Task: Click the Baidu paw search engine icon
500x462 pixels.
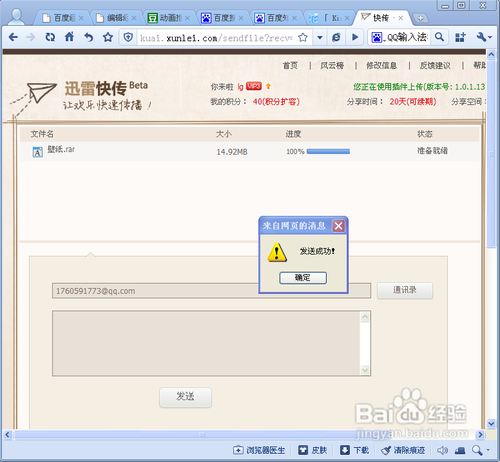Action: coord(376,37)
